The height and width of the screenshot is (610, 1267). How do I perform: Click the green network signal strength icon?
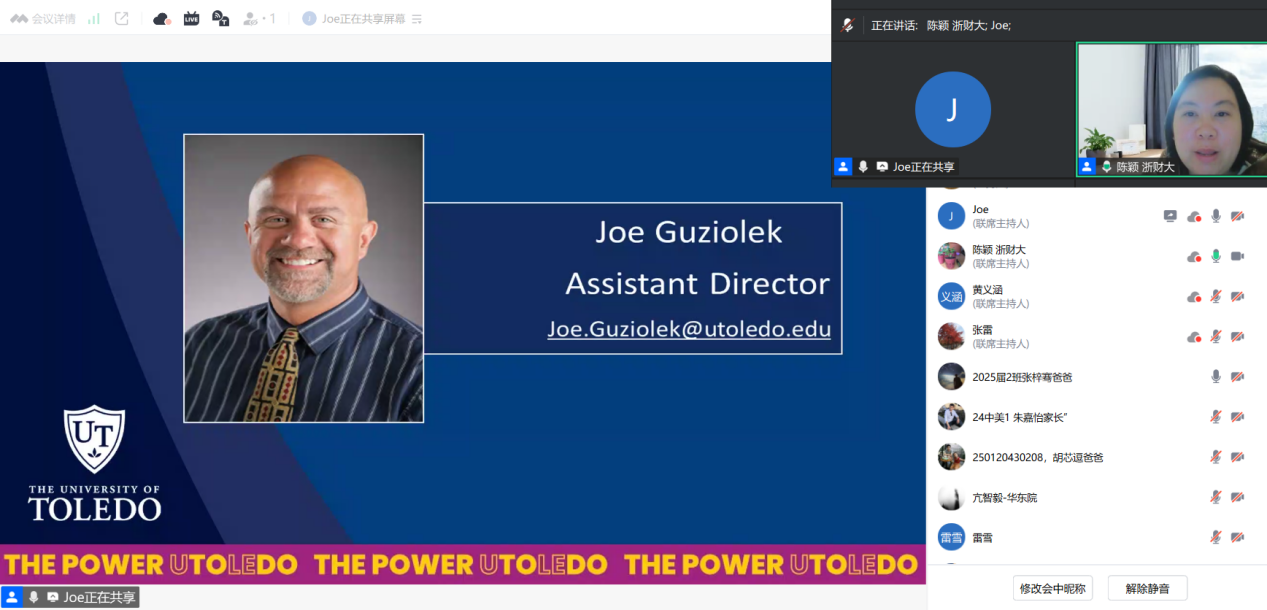94,18
